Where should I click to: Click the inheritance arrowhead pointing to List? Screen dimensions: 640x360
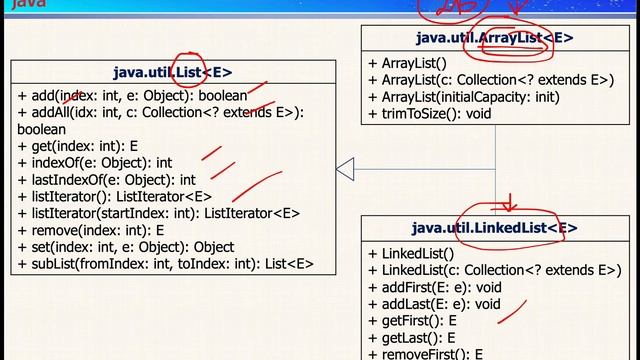coord(345,169)
